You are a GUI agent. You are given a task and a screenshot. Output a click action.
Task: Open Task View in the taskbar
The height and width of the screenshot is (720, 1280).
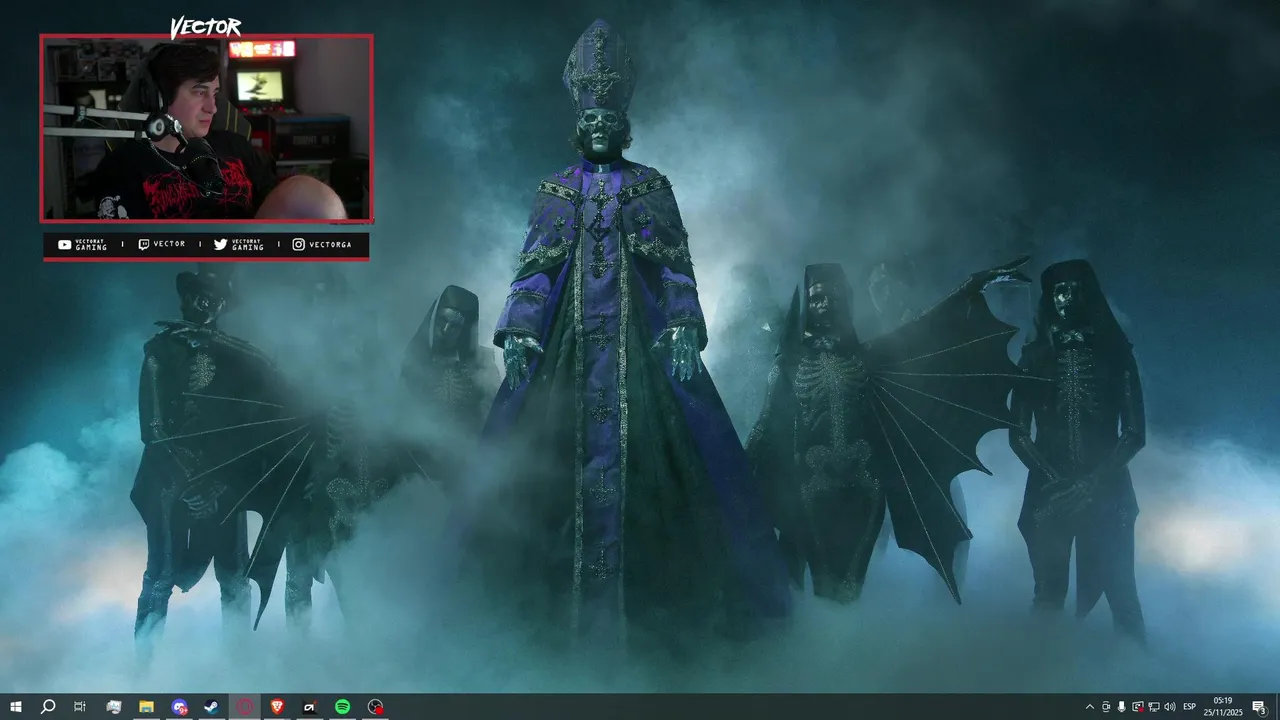(x=80, y=707)
